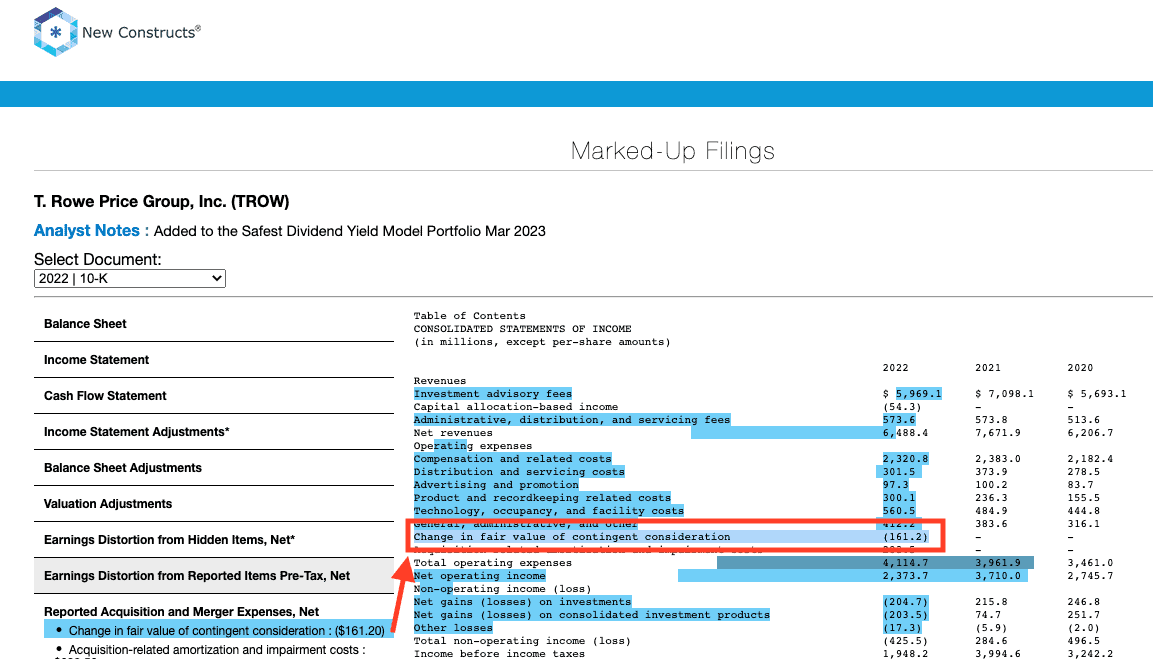Click the Income before income taxes line
1153x659 pixels.
pos(499,654)
